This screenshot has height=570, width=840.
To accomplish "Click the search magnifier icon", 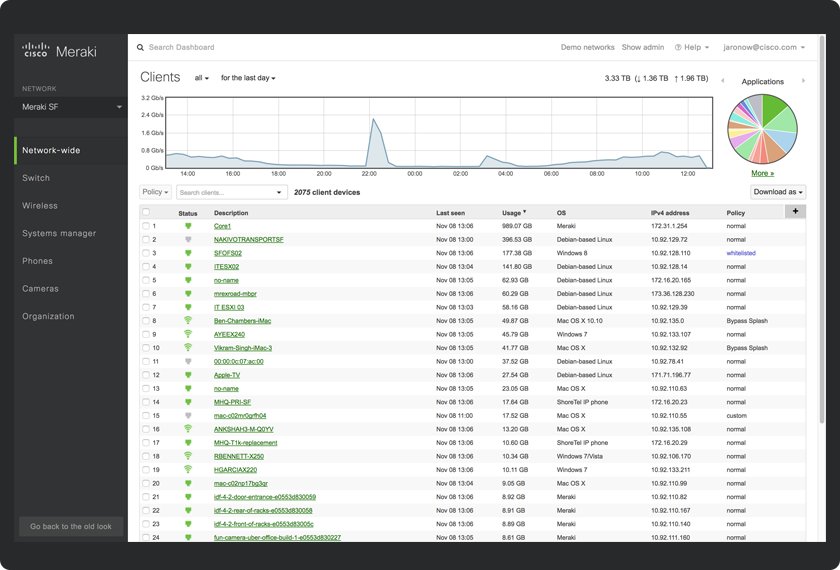I will point(140,48).
